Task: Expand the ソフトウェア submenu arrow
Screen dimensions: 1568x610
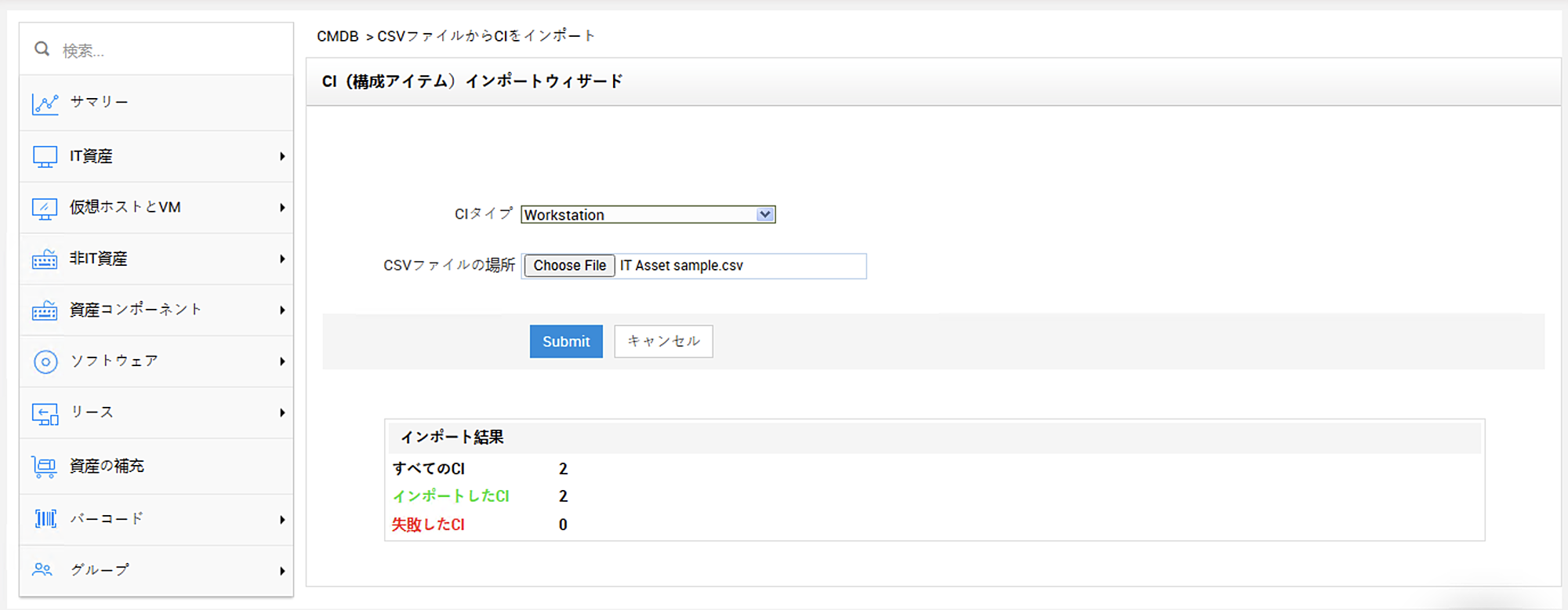Action: pos(282,361)
